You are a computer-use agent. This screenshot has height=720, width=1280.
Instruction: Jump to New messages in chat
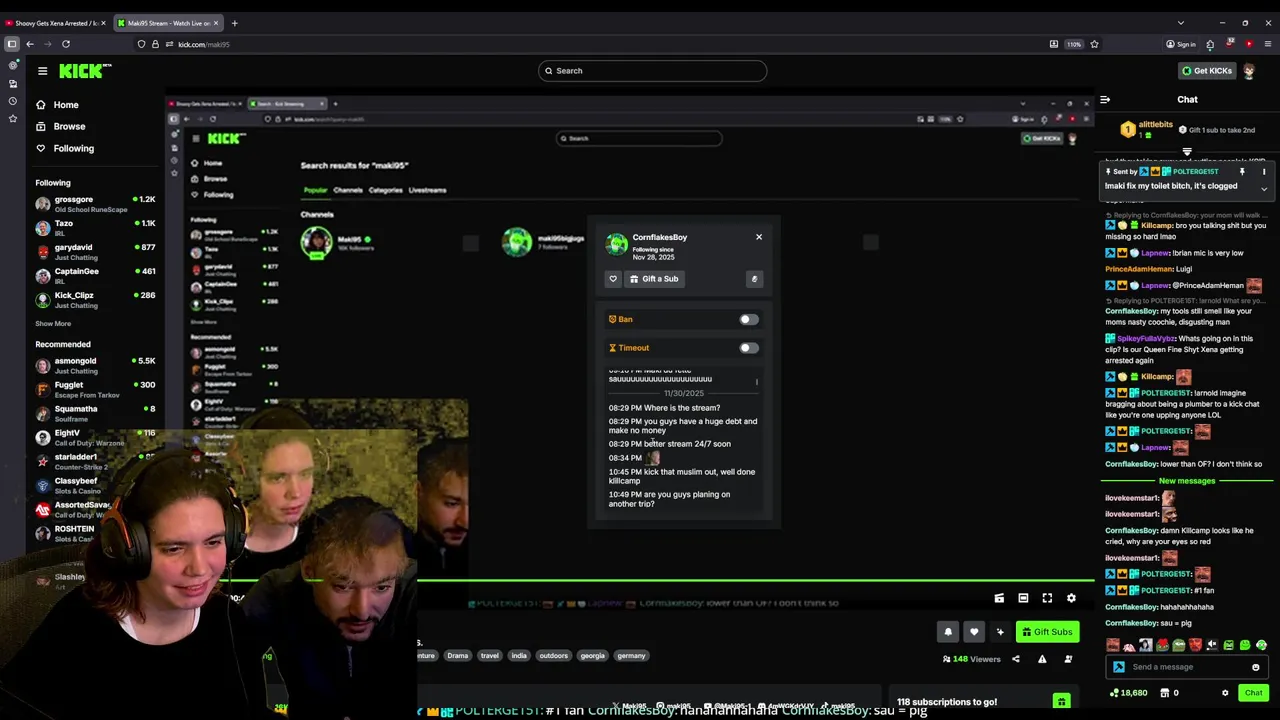point(1187,481)
